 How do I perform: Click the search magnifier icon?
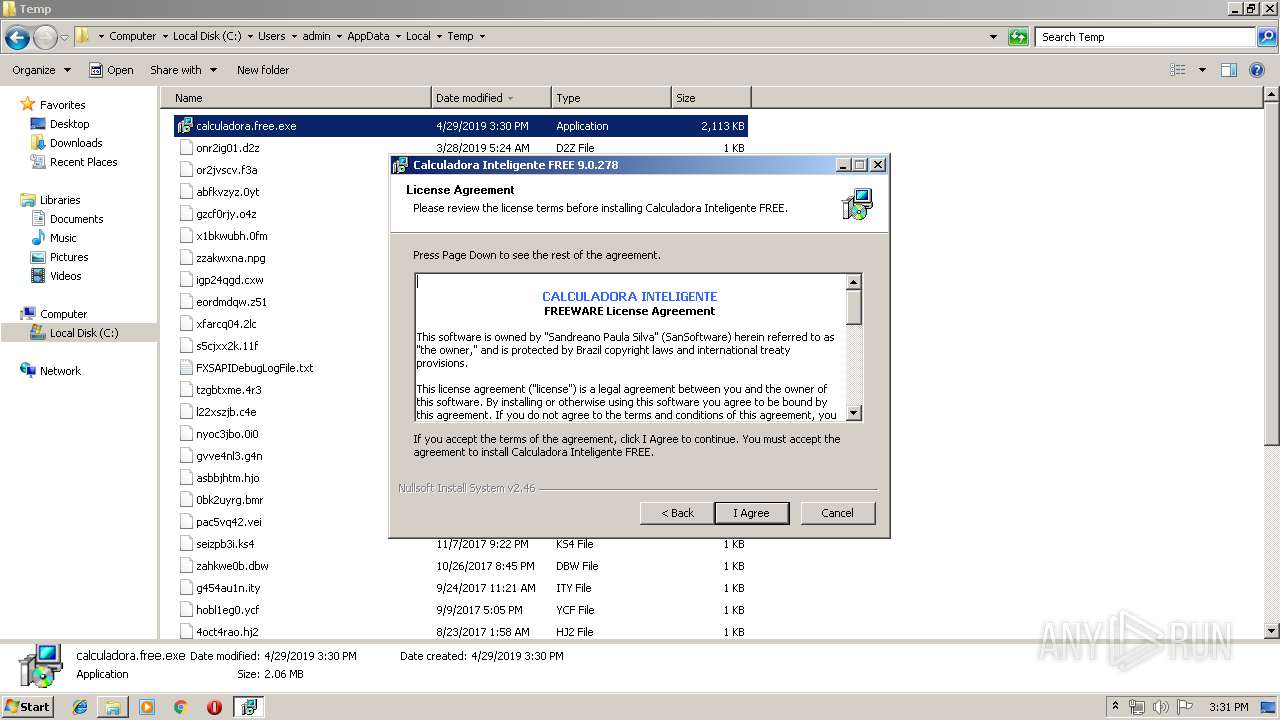[x=1267, y=37]
